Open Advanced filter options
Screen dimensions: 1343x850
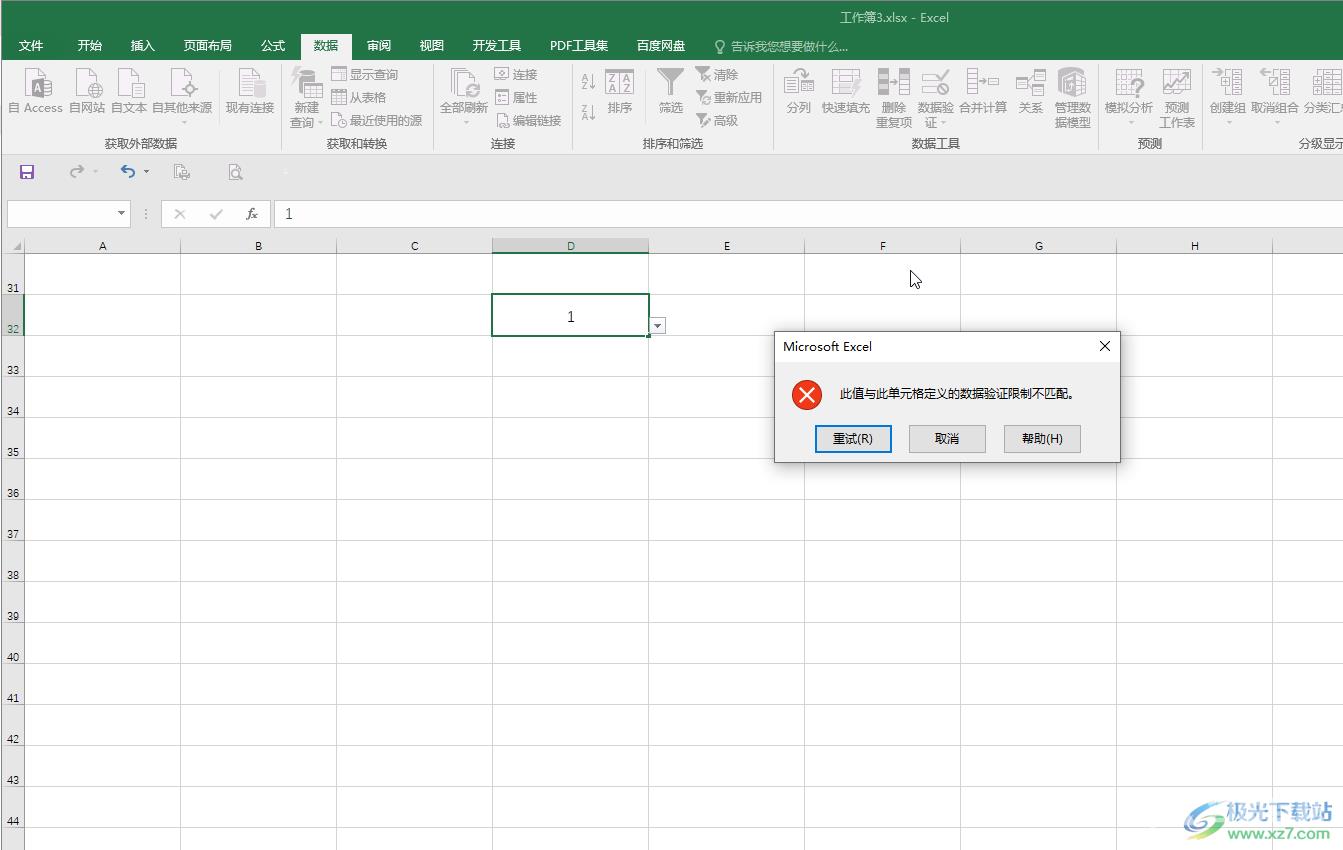pyautogui.click(x=717, y=120)
